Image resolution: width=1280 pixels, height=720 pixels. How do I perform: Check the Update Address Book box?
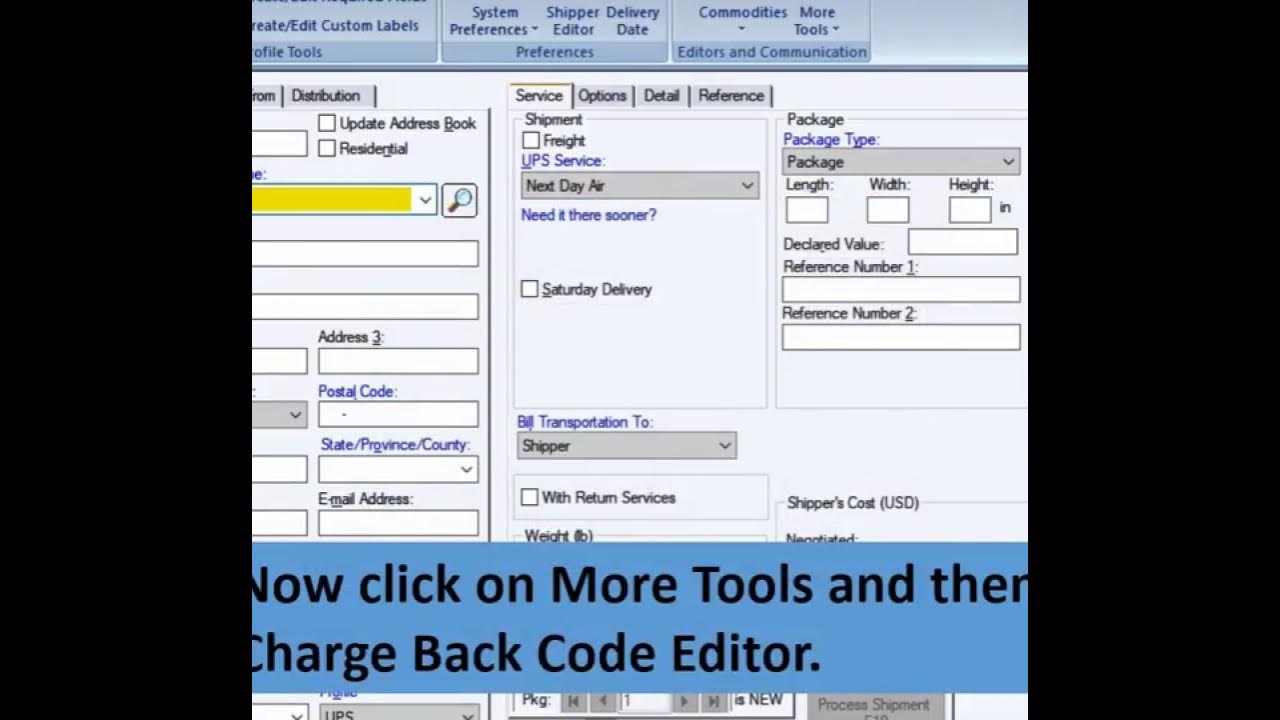[327, 123]
